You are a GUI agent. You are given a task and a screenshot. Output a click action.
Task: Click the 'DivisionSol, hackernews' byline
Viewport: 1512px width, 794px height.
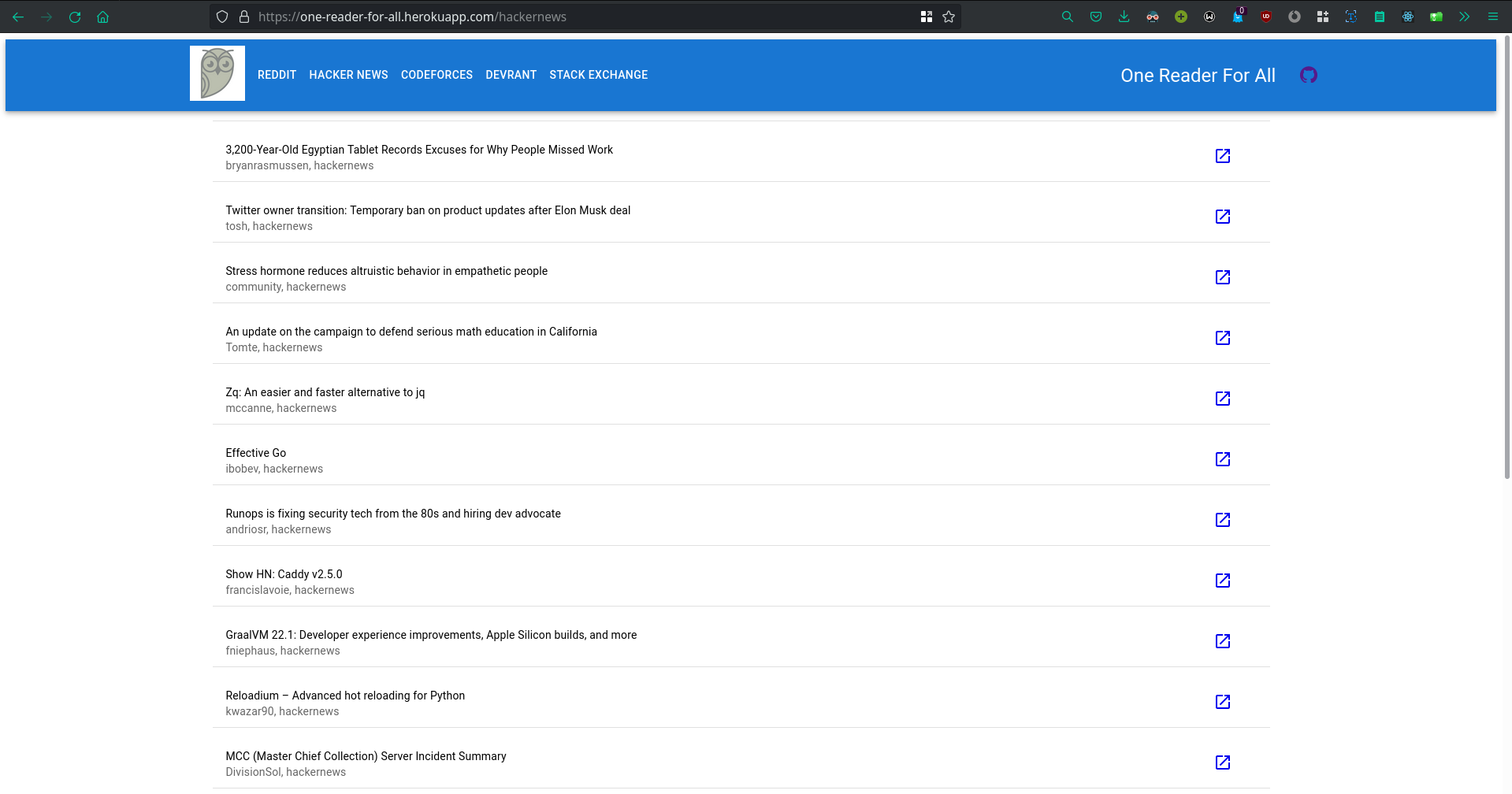pyautogui.click(x=286, y=772)
